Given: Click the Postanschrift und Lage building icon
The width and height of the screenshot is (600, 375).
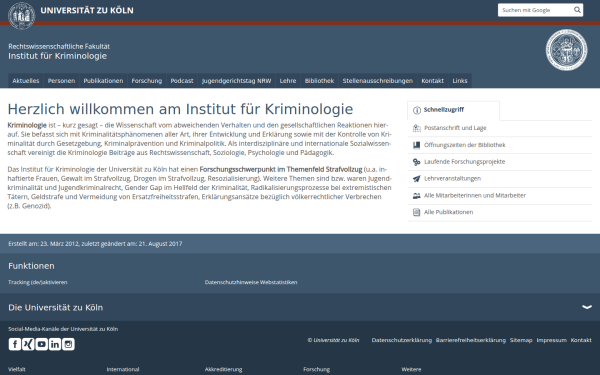Looking at the screenshot, I should click(417, 128).
